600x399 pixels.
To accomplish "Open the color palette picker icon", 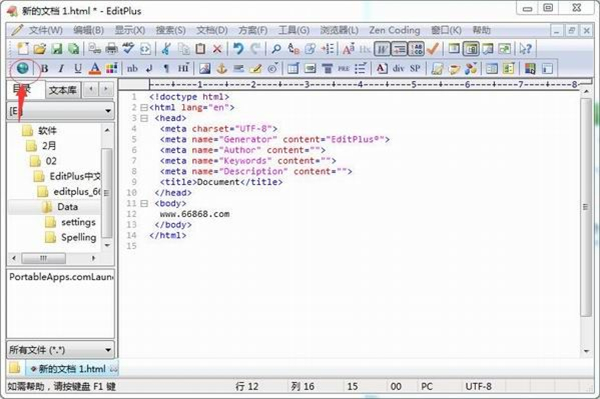I will click(111, 68).
